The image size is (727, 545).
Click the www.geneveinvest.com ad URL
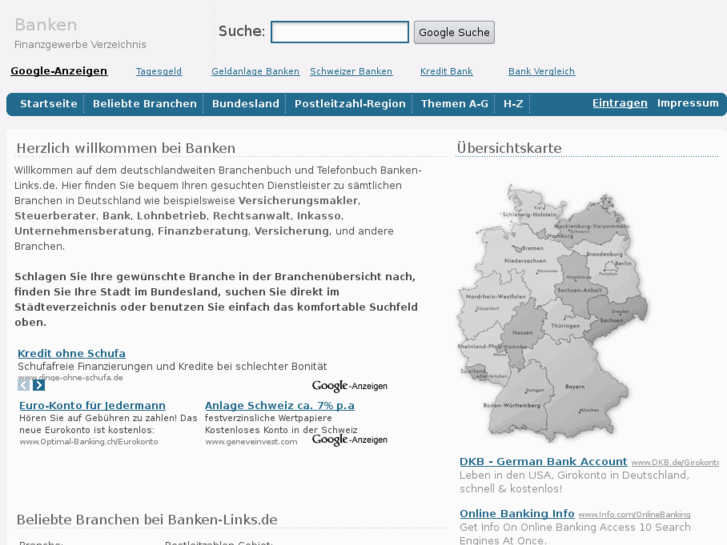[251, 442]
